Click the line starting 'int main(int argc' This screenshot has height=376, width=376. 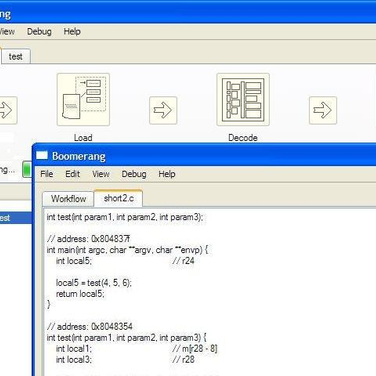coord(127,250)
